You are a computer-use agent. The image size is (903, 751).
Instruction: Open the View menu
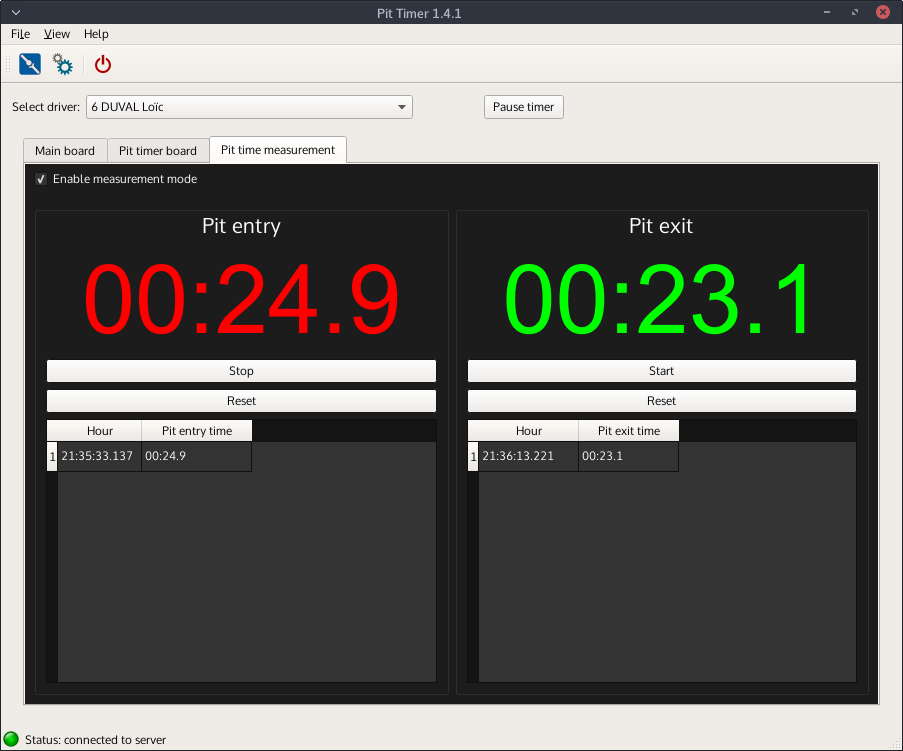point(57,34)
